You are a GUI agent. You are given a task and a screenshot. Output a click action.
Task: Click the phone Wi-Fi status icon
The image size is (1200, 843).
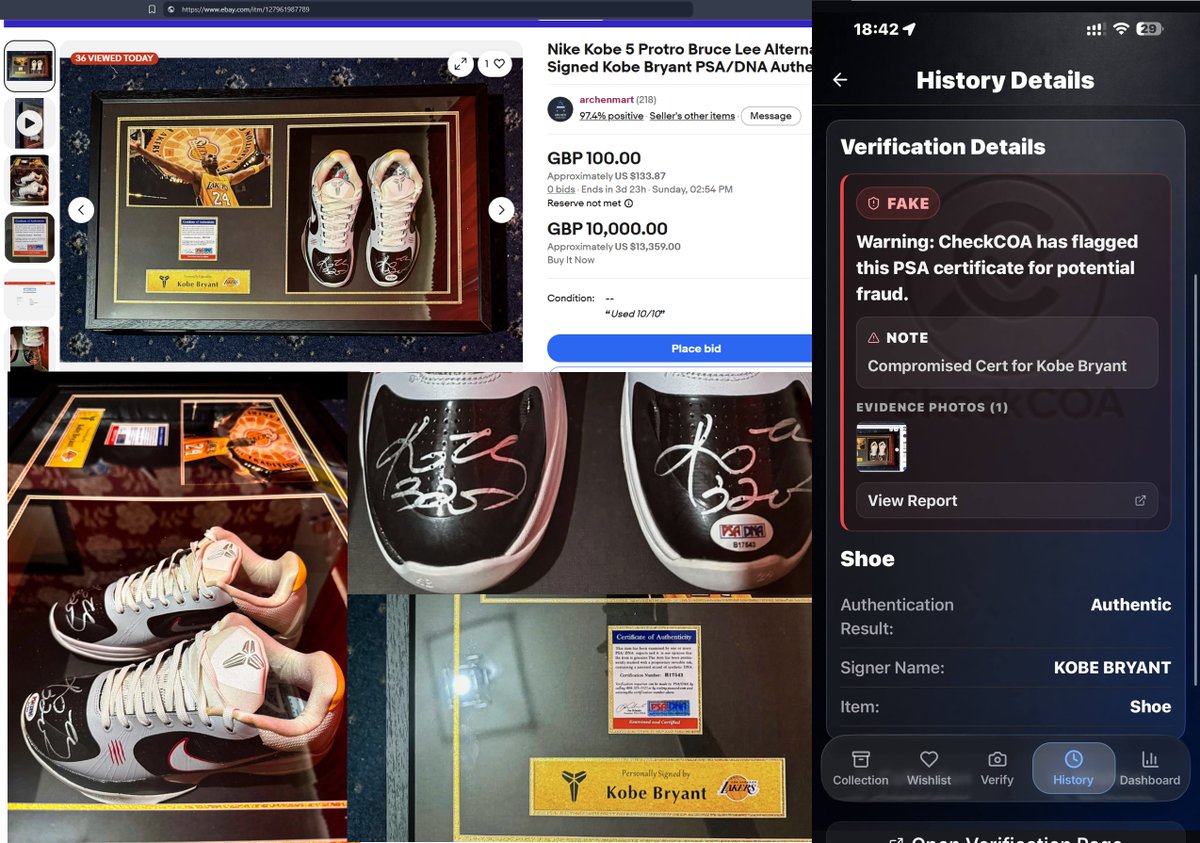pyautogui.click(x=1121, y=29)
